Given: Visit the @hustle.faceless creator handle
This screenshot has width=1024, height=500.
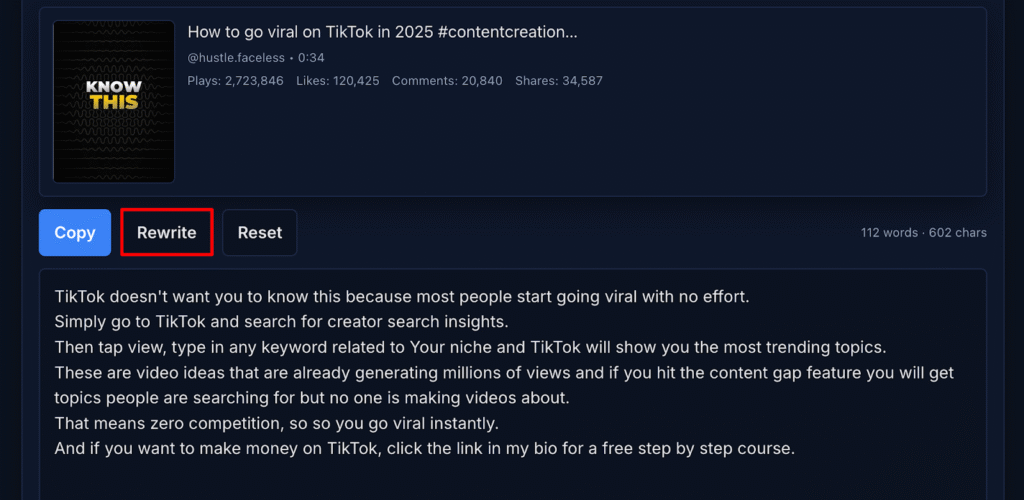Looking at the screenshot, I should pyautogui.click(x=236, y=58).
